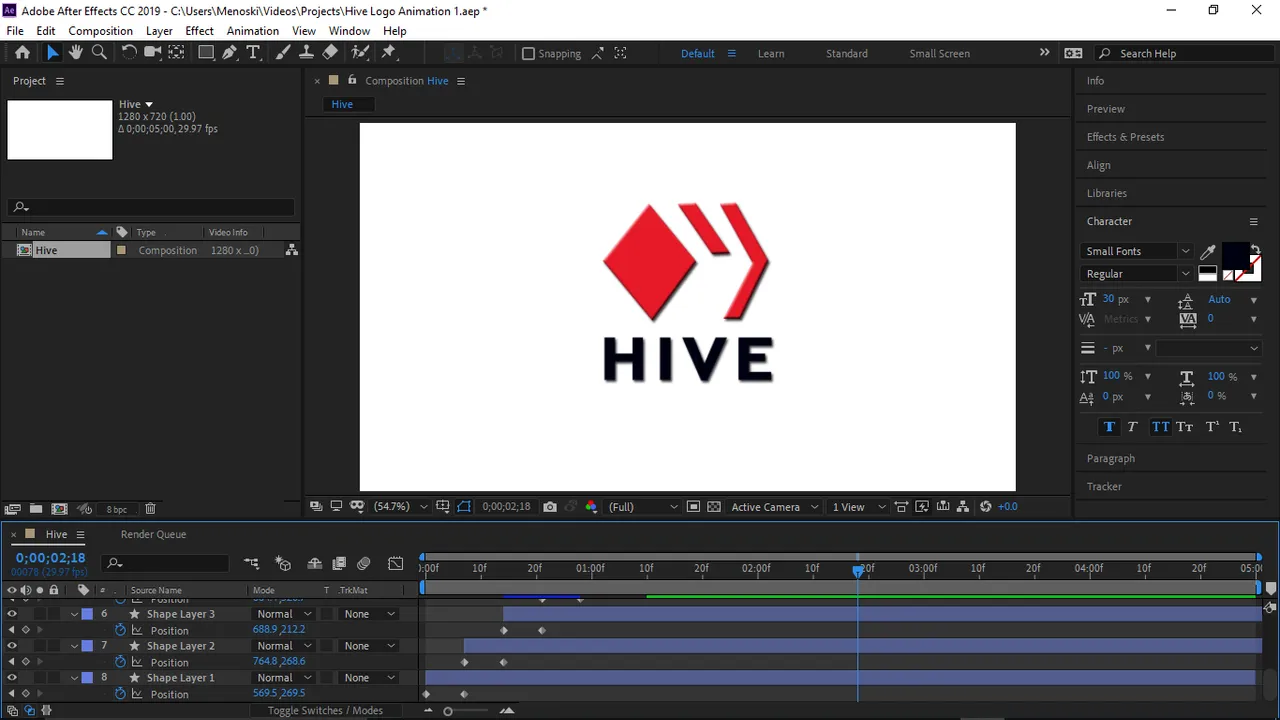The height and width of the screenshot is (720, 1280).
Task: Switch to the Standard workspace
Action: coord(847,54)
